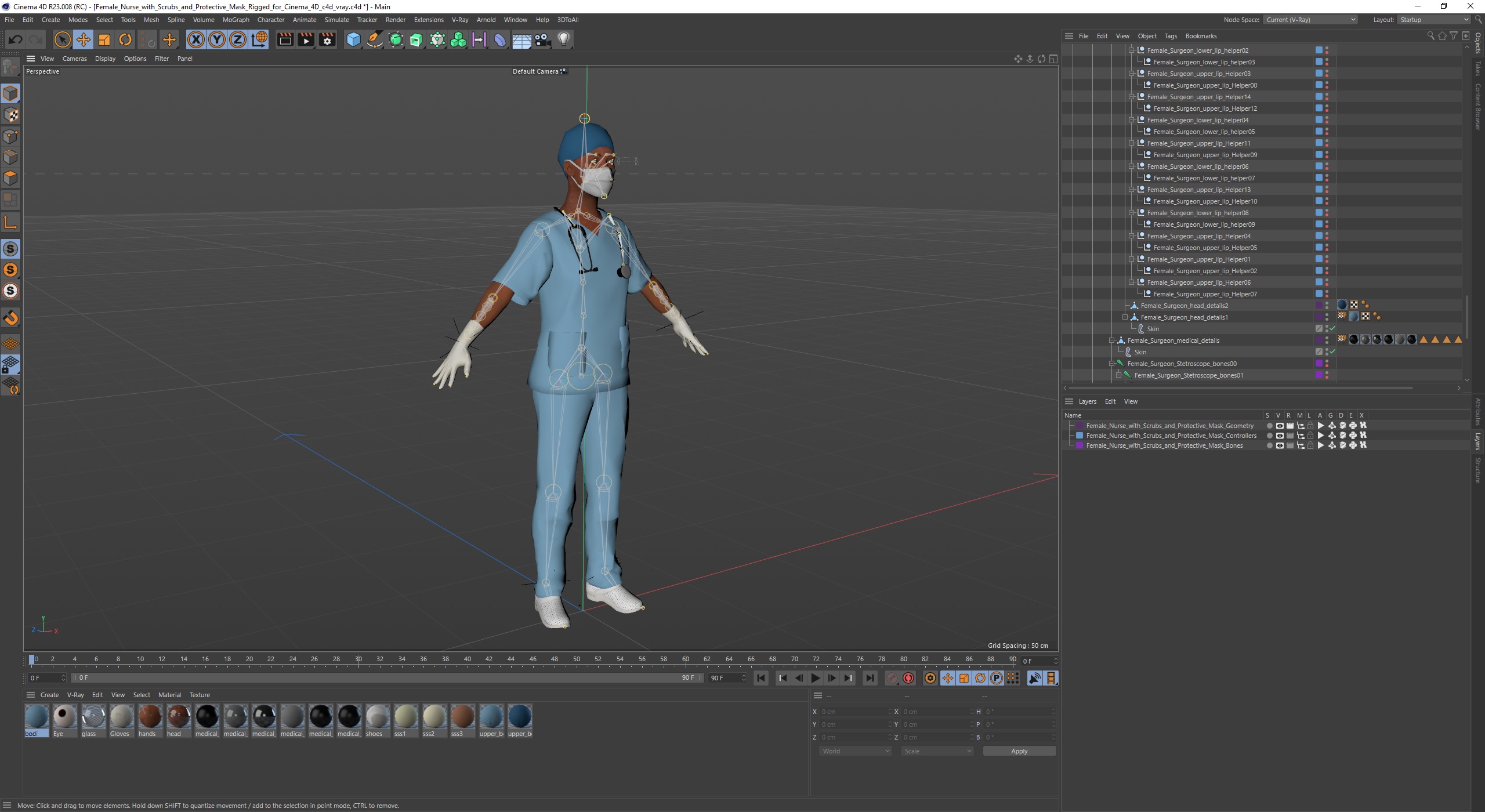Open viewport Cameras menu
Viewport: 1485px width, 812px height.
pos(74,59)
